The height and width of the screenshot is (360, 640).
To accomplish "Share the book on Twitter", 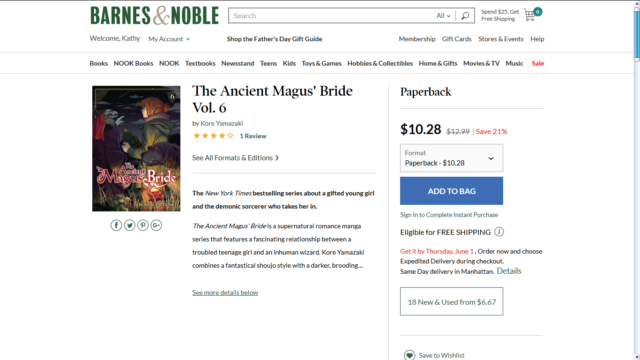I will pyautogui.click(x=129, y=225).
